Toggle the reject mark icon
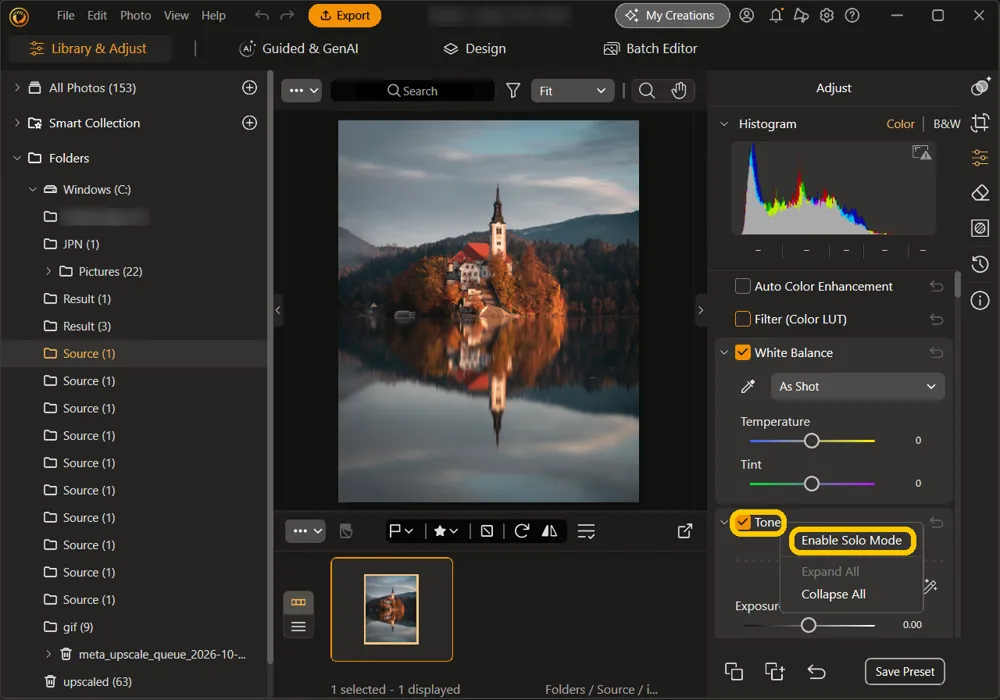 tap(487, 531)
